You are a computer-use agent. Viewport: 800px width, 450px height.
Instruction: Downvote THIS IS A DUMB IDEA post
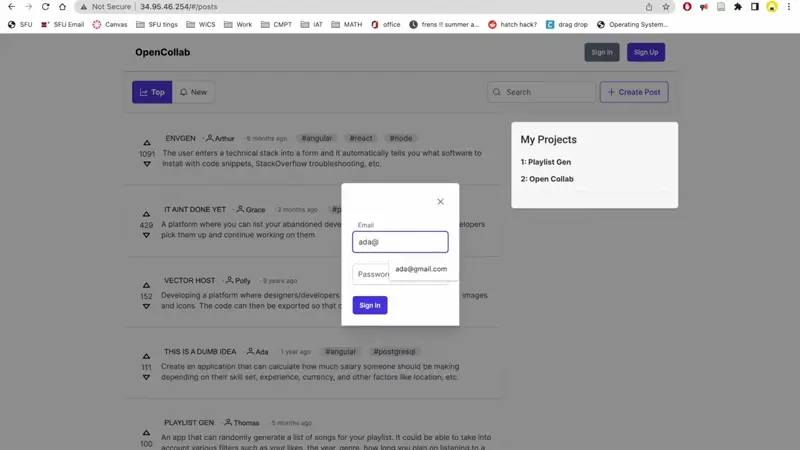pos(146,377)
